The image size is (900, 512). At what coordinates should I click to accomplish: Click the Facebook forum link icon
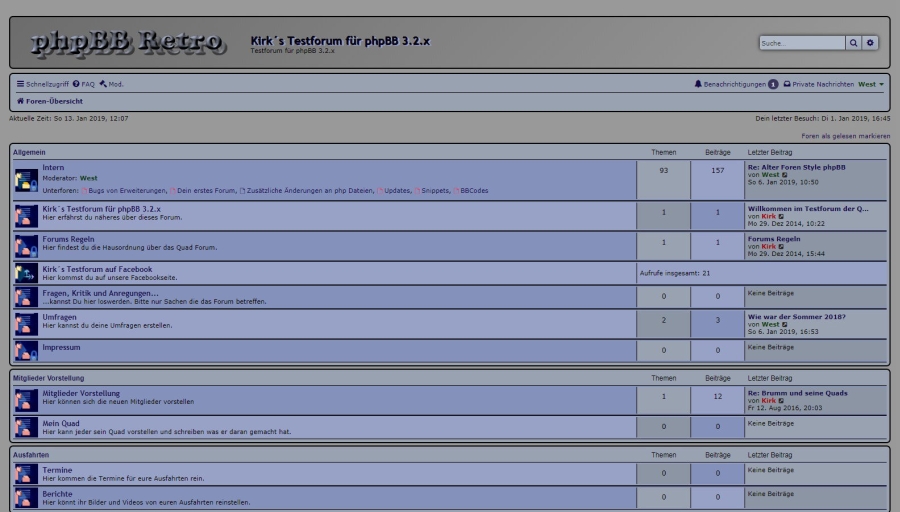(x=26, y=272)
